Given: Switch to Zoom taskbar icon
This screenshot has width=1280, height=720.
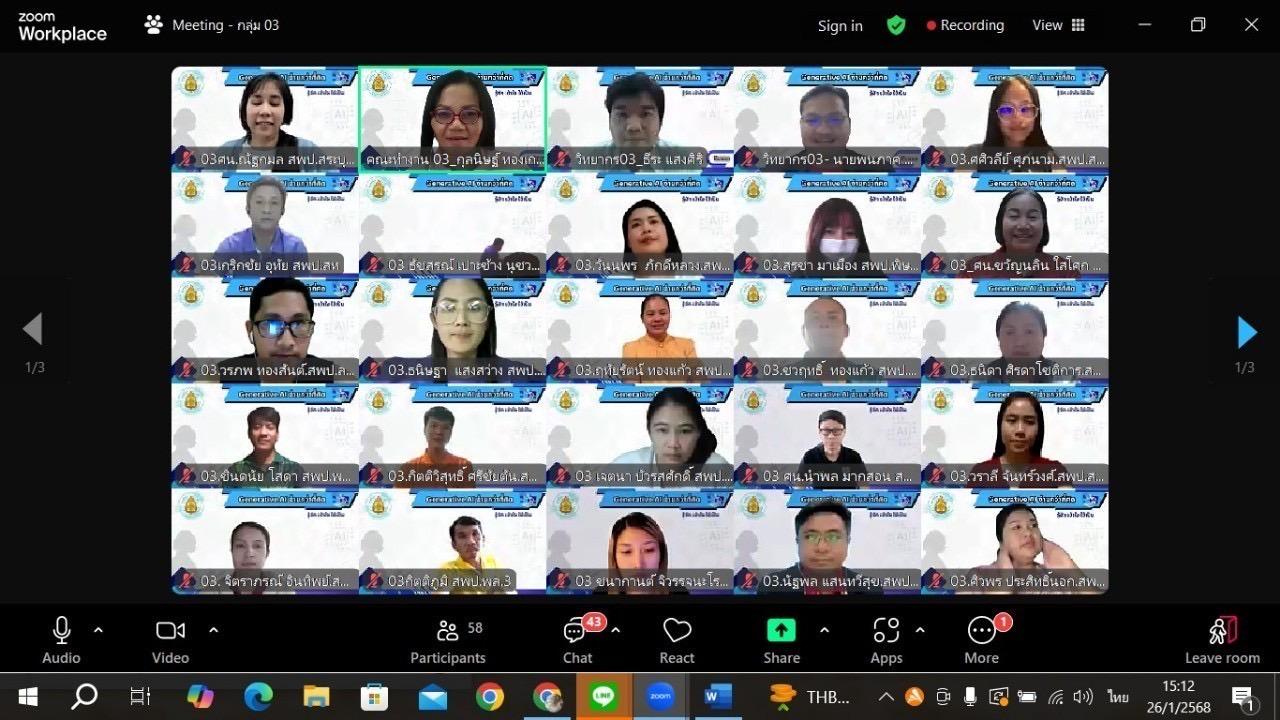Looking at the screenshot, I should click(x=660, y=696).
